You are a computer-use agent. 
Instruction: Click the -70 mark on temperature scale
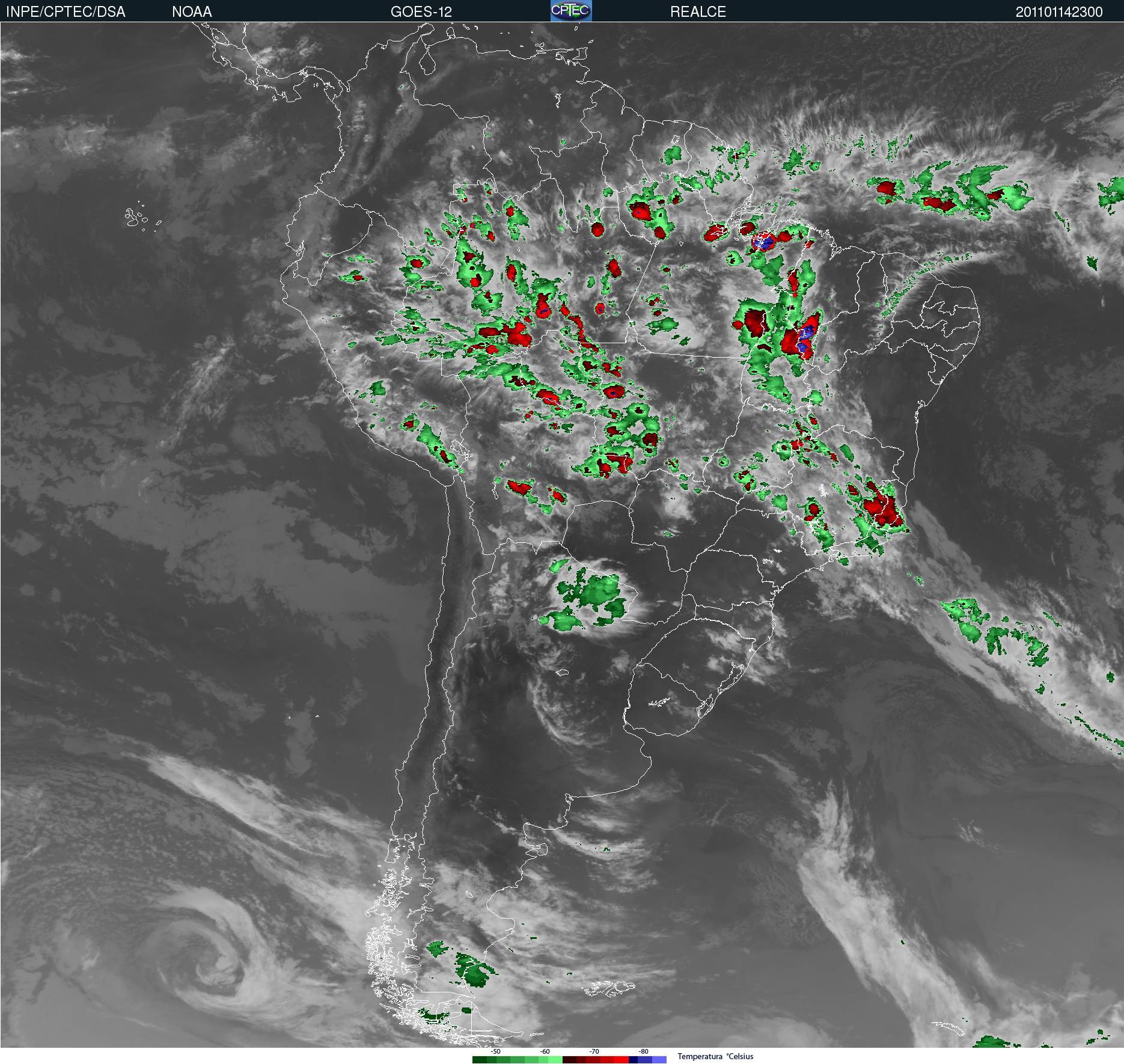point(594,1051)
